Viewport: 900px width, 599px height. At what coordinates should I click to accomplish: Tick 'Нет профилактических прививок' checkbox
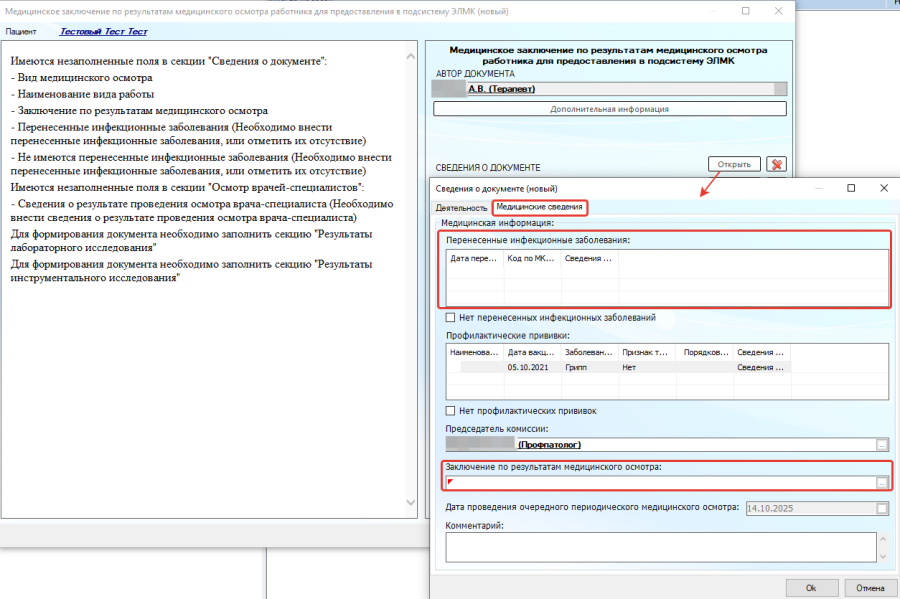click(x=451, y=411)
